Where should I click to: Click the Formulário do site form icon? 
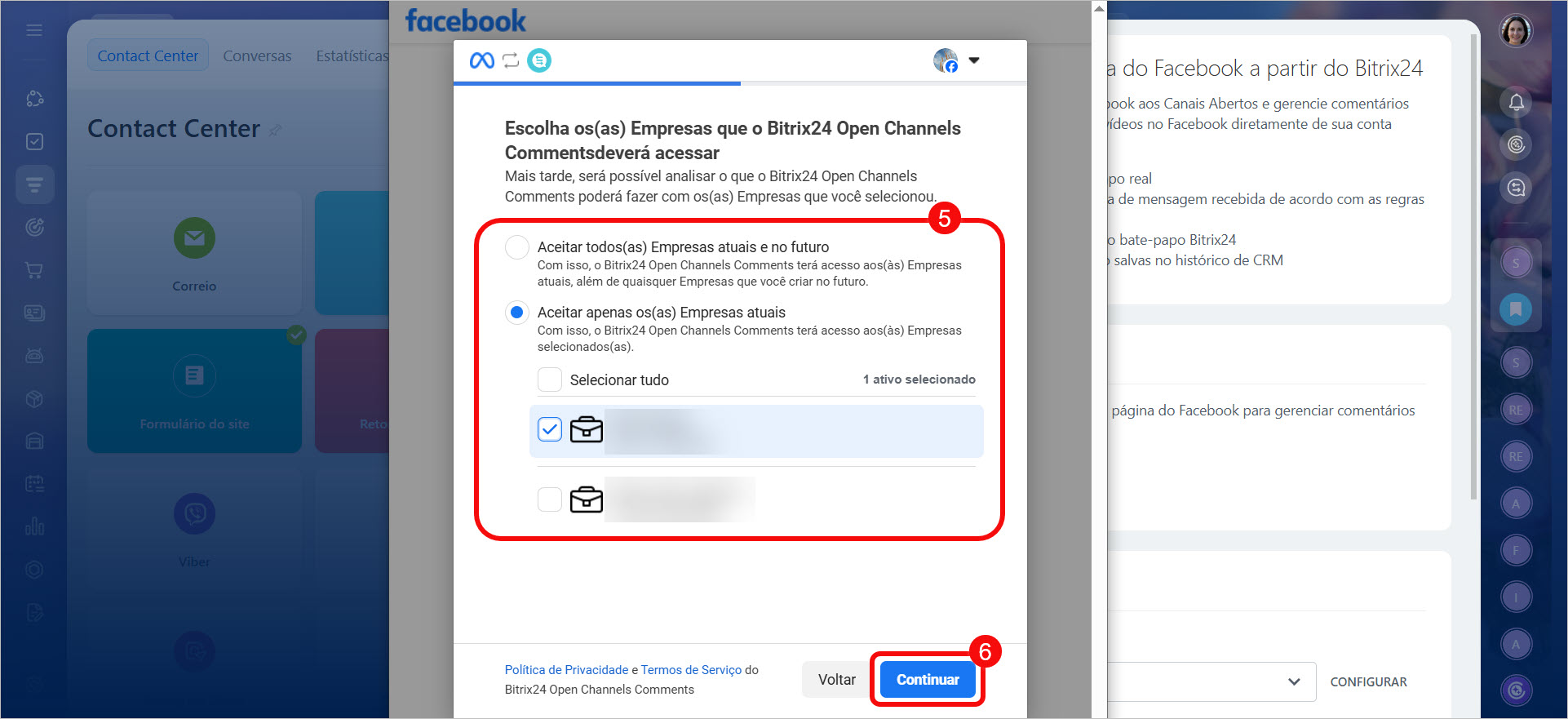coord(194,375)
